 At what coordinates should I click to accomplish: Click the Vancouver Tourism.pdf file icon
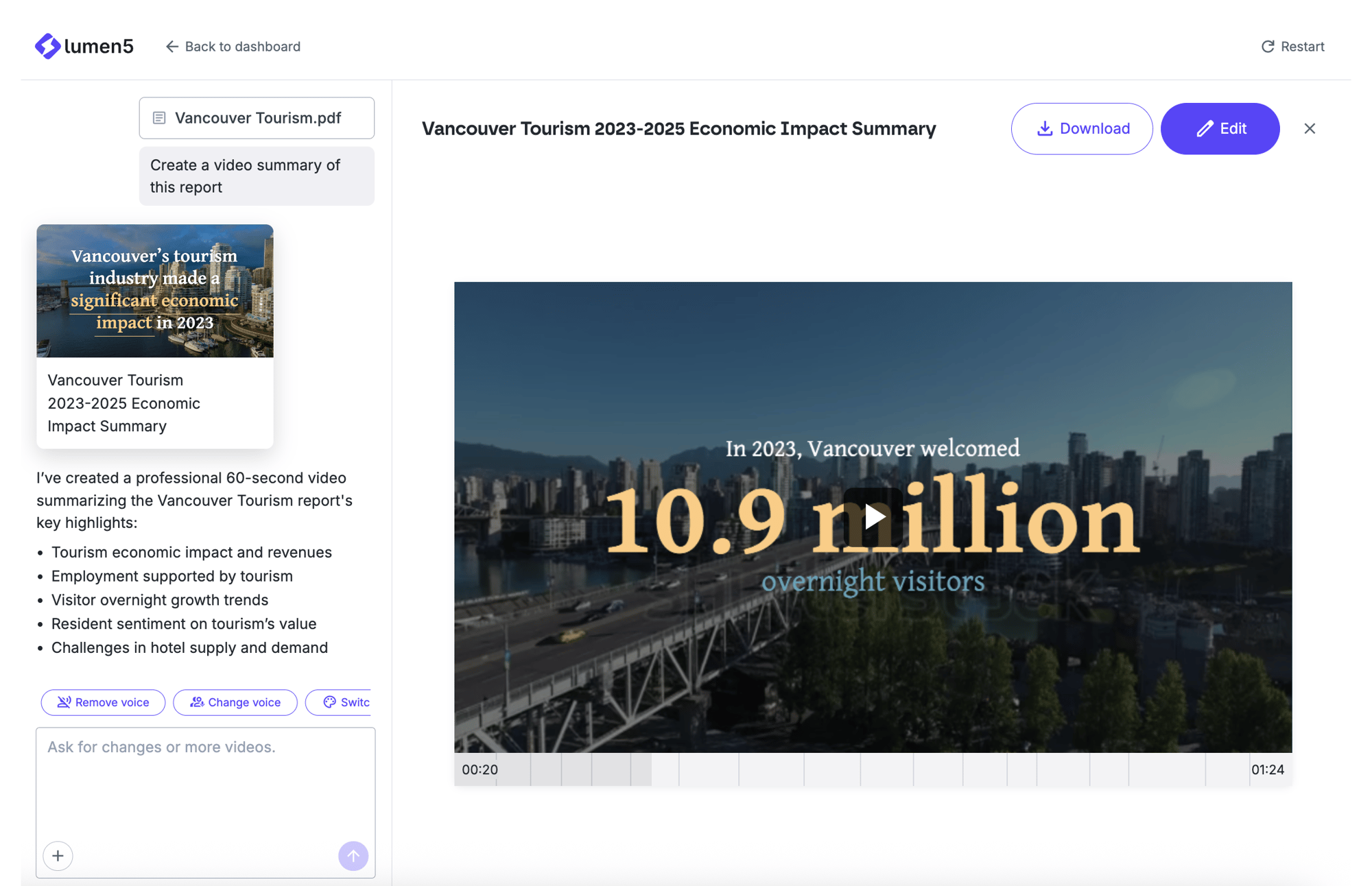(159, 118)
